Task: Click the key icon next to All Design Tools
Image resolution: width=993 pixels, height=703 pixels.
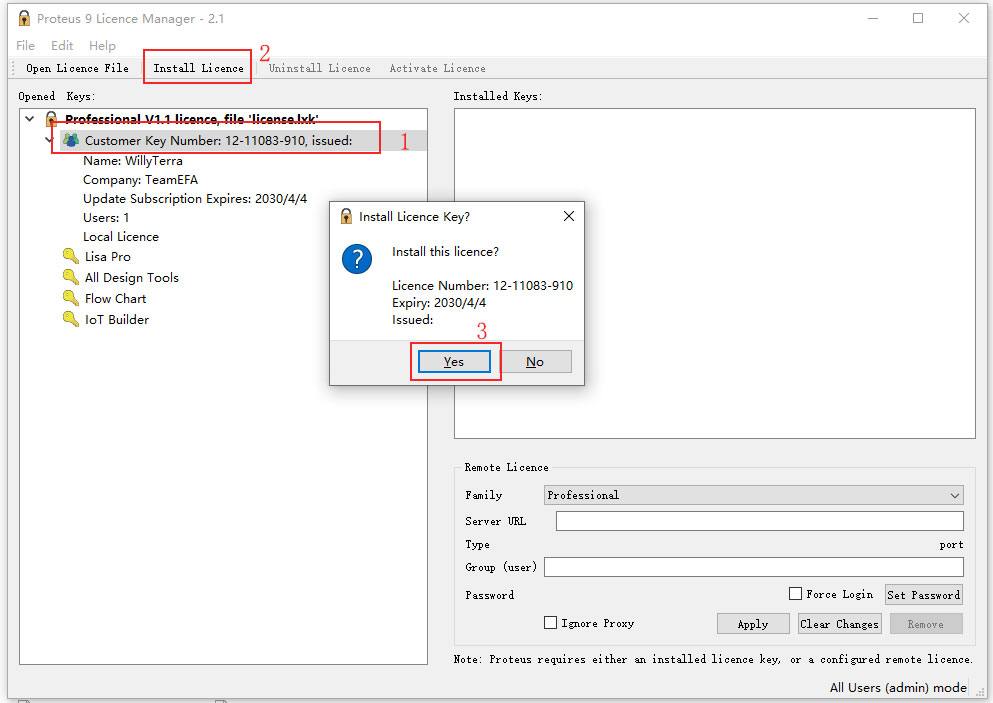Action: click(71, 277)
